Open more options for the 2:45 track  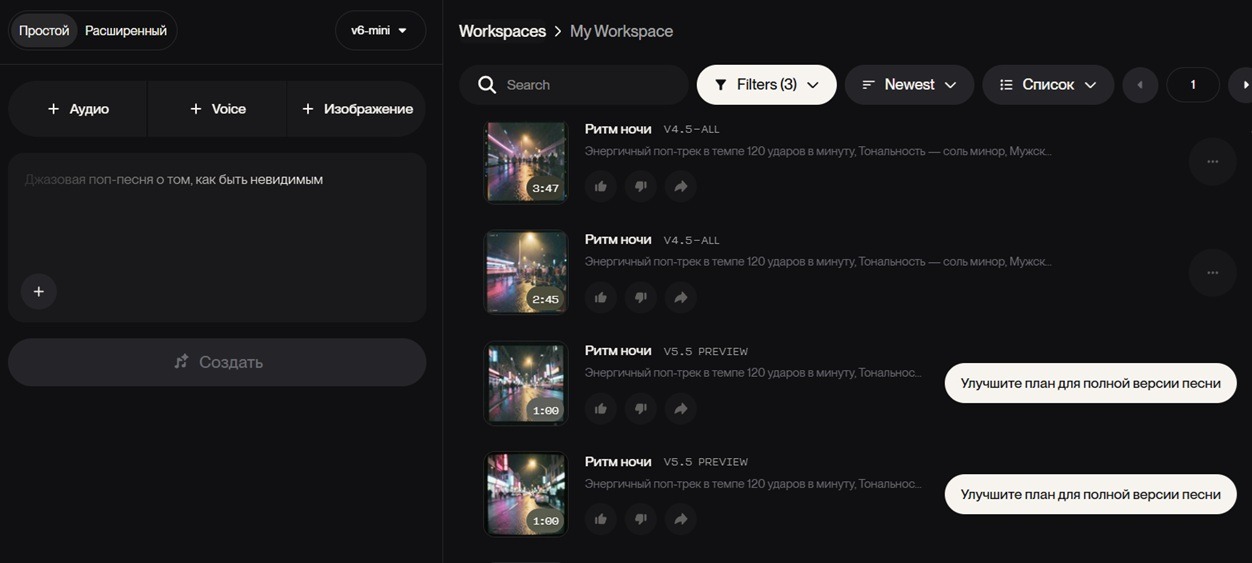pyautogui.click(x=1213, y=273)
